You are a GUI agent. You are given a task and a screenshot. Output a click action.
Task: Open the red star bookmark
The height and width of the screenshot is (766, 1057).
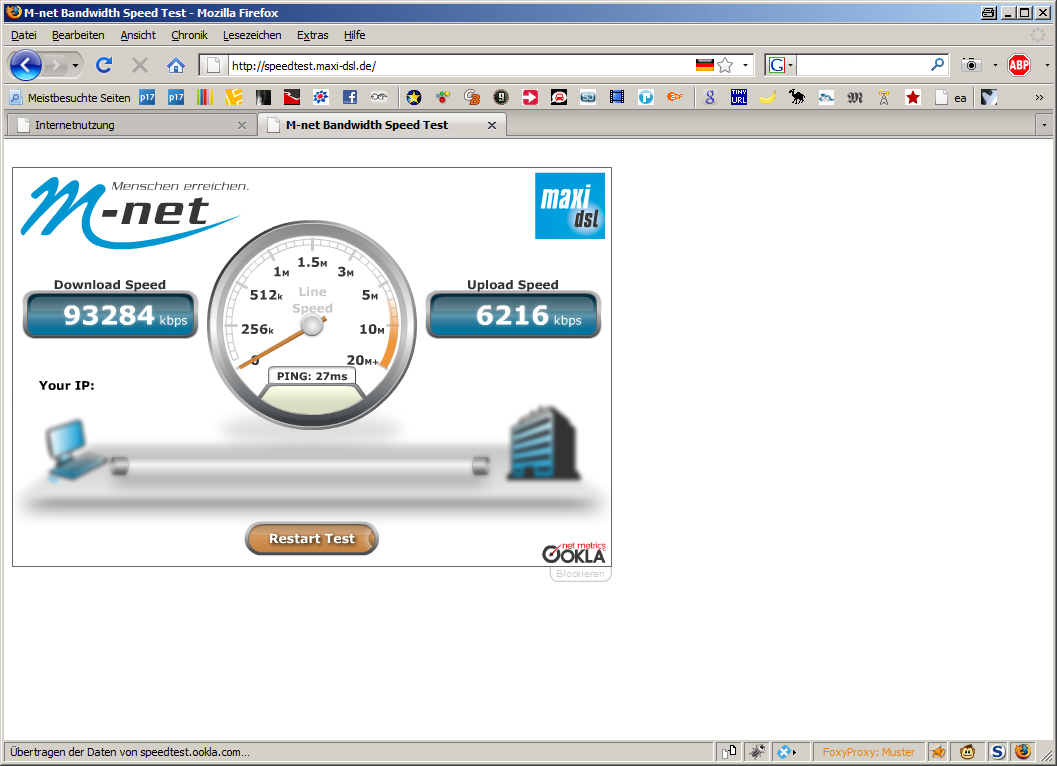[x=913, y=97]
